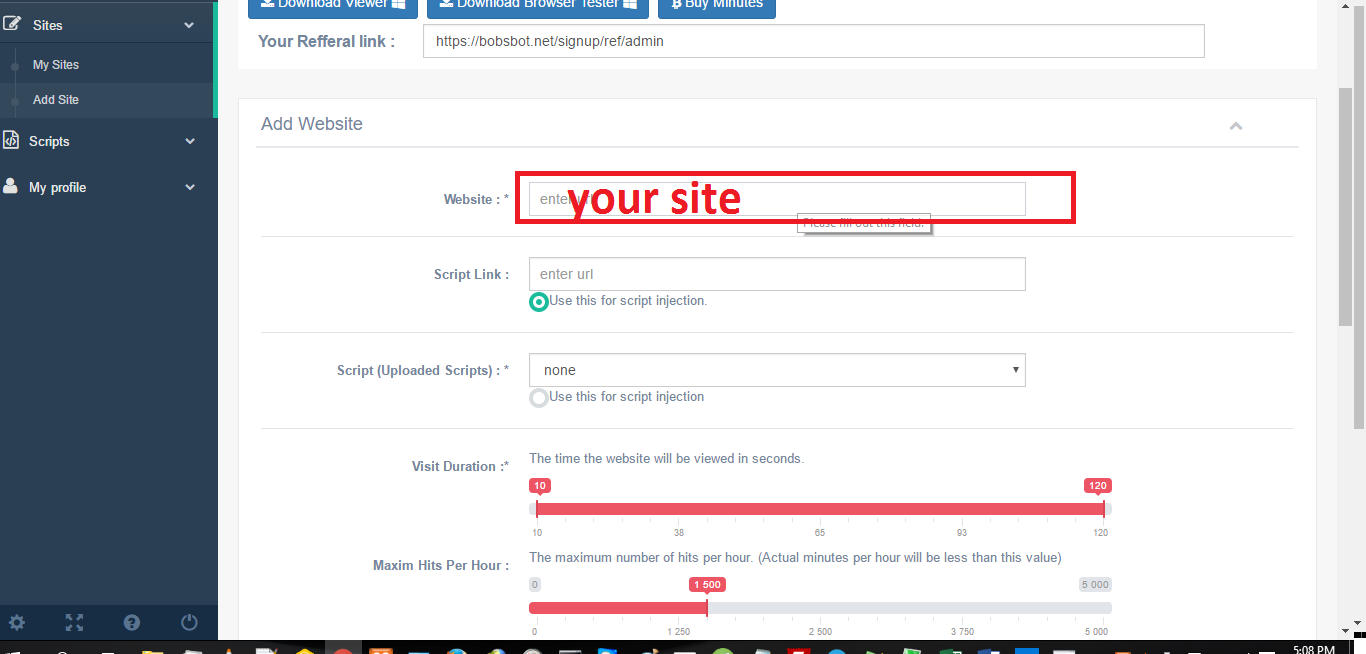Open the Help question mark icon
Viewport: 1366px width, 654px height.
[131, 622]
